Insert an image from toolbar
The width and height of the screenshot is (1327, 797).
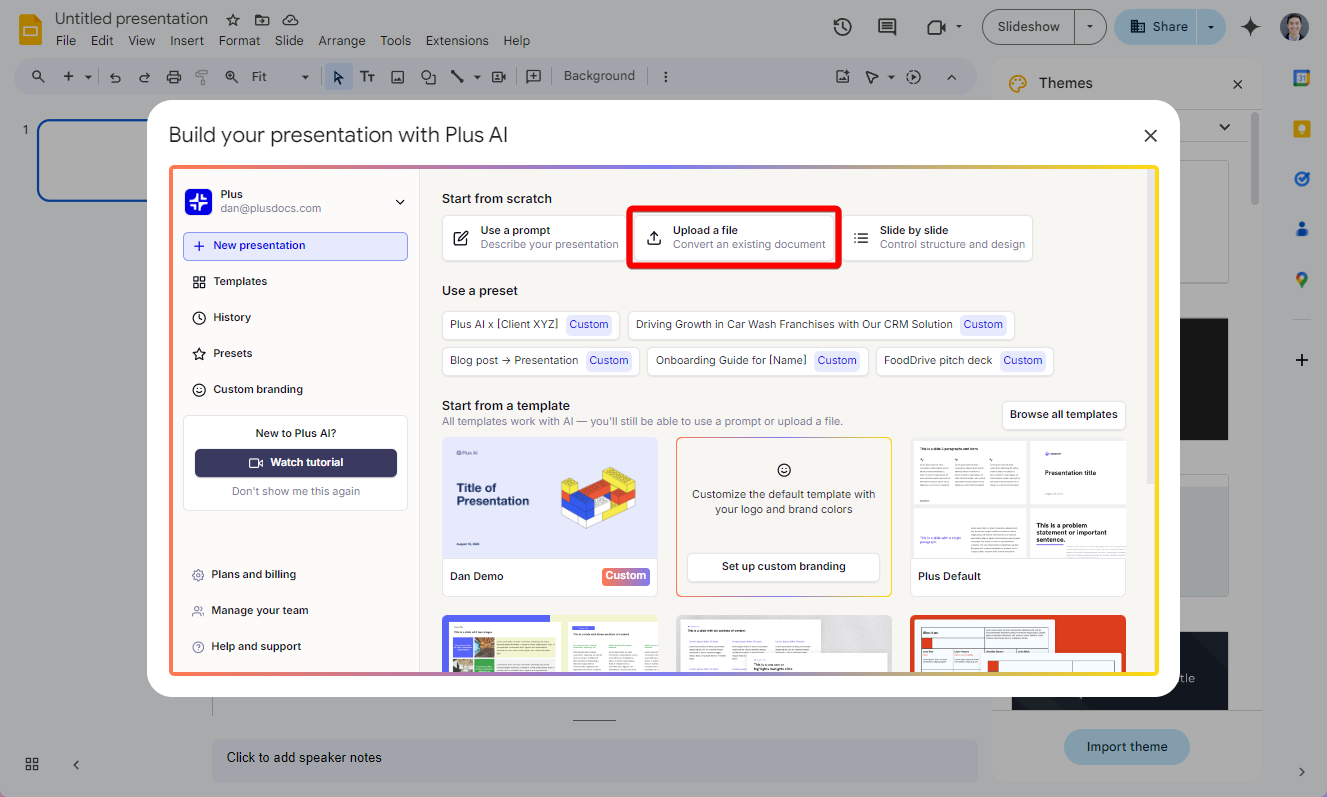(397, 76)
